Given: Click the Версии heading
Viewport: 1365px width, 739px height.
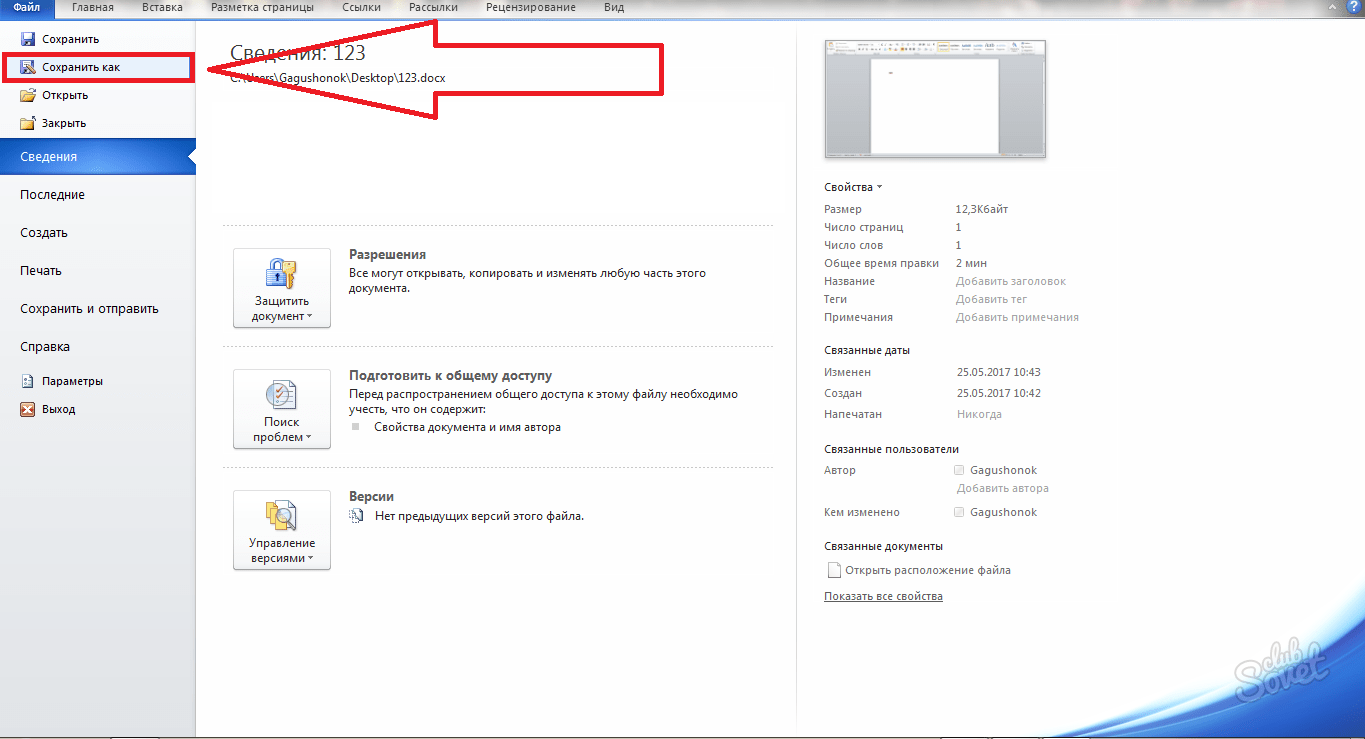Looking at the screenshot, I should (371, 496).
